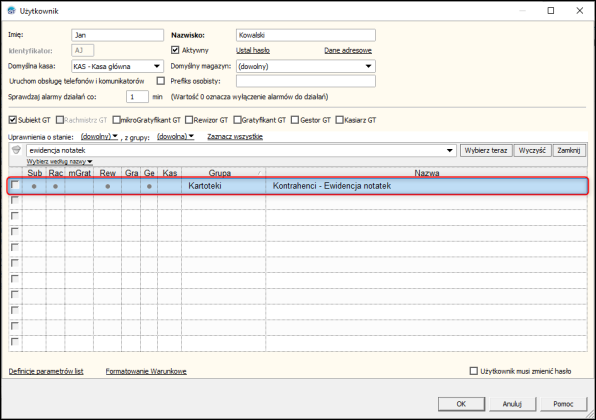The image size is (596, 420).
Task: Click the Subiekt app icon in title bar
Action: [x=12, y=11]
